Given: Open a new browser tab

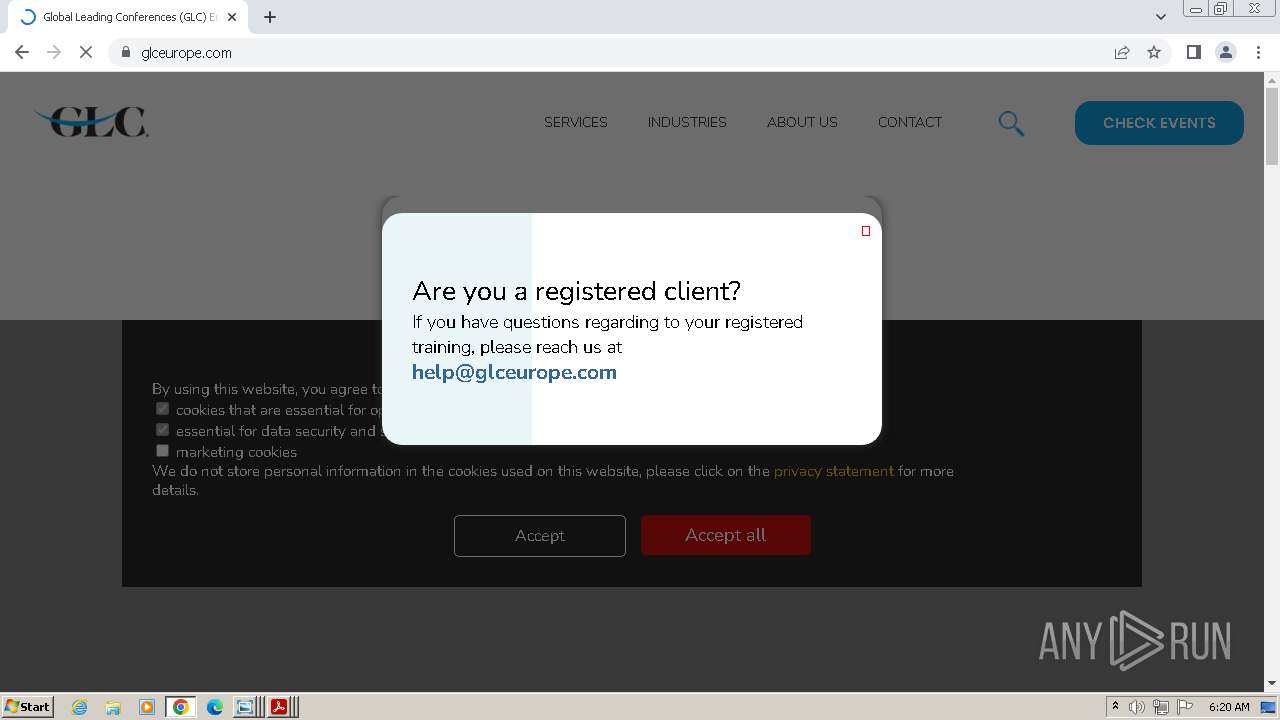Looking at the screenshot, I should pyautogui.click(x=270, y=17).
